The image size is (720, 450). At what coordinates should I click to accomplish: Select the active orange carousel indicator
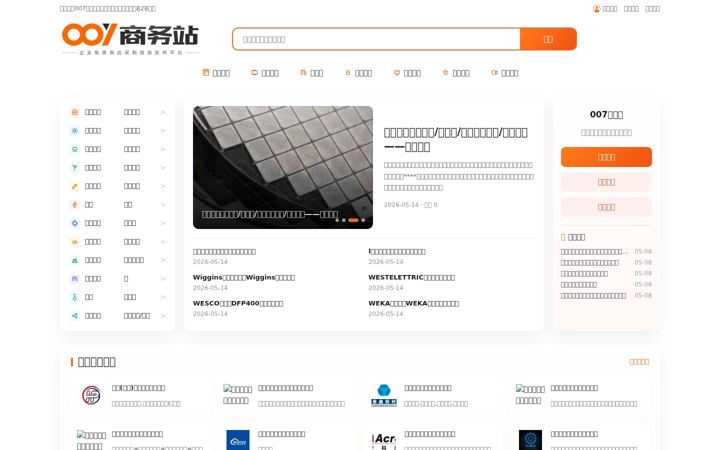(x=353, y=220)
